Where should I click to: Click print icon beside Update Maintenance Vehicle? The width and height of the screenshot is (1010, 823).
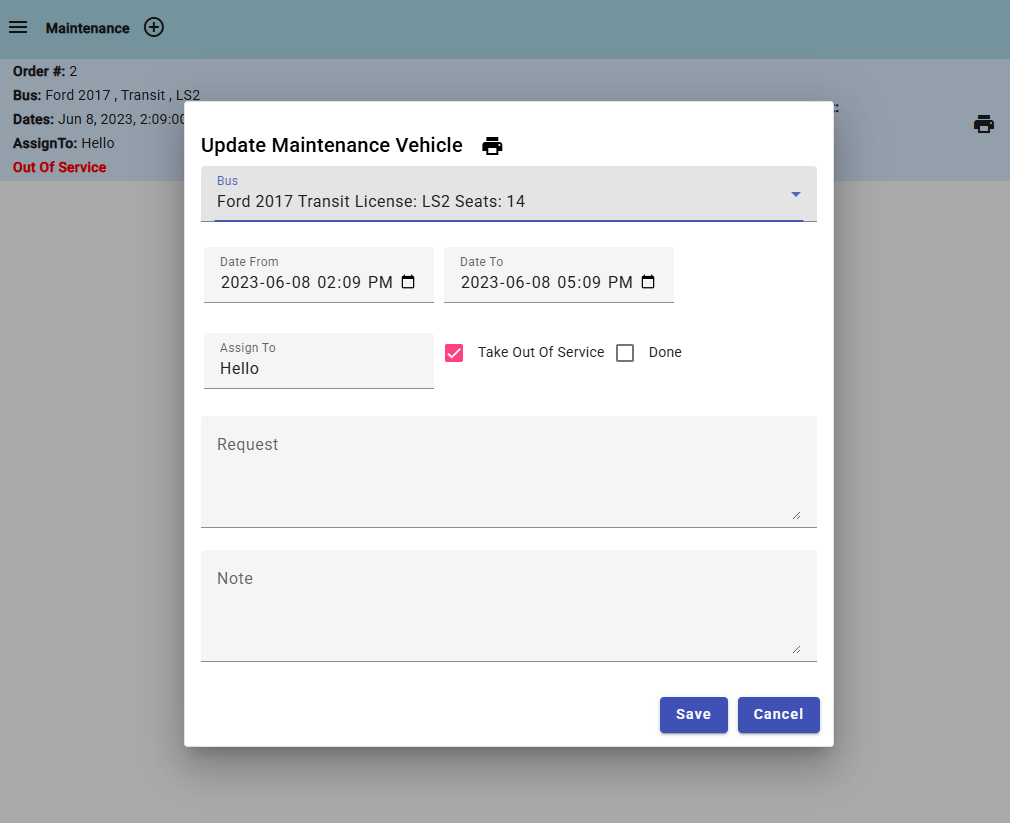pos(492,146)
